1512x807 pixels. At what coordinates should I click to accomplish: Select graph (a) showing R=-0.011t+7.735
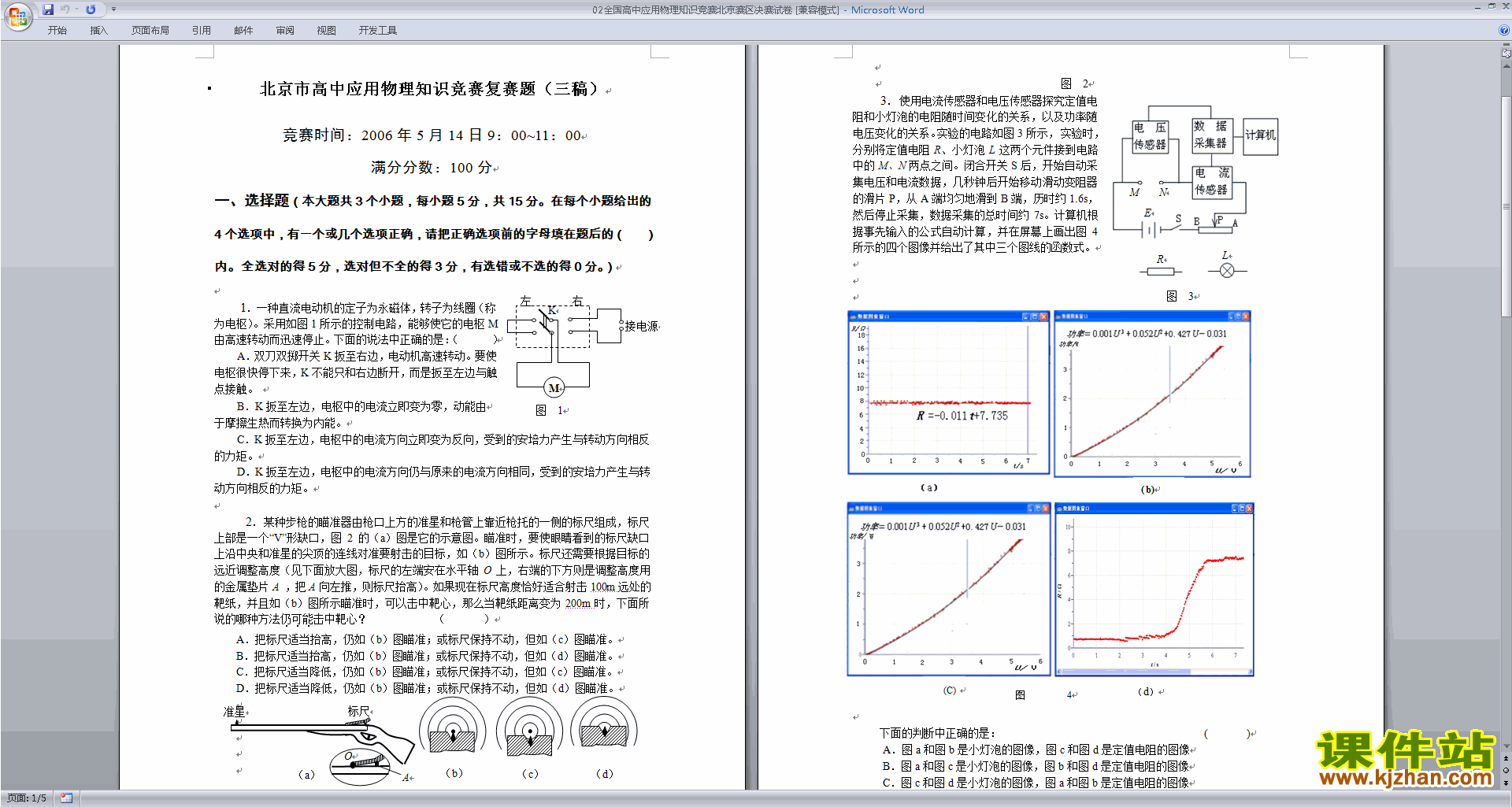point(949,393)
